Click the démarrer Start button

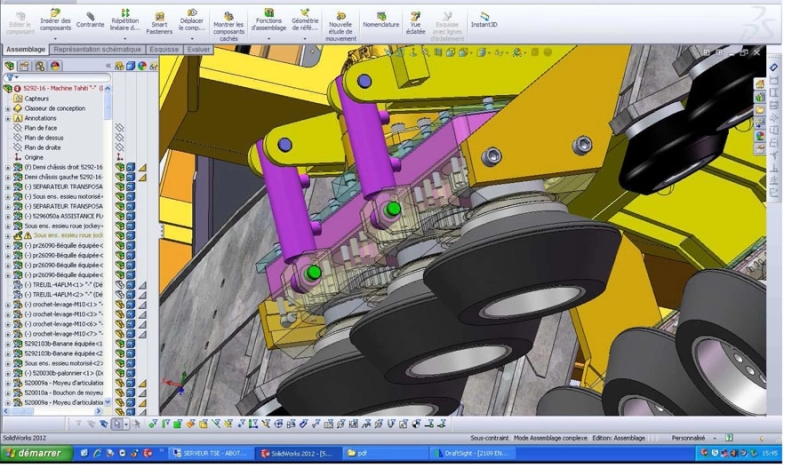[34, 453]
